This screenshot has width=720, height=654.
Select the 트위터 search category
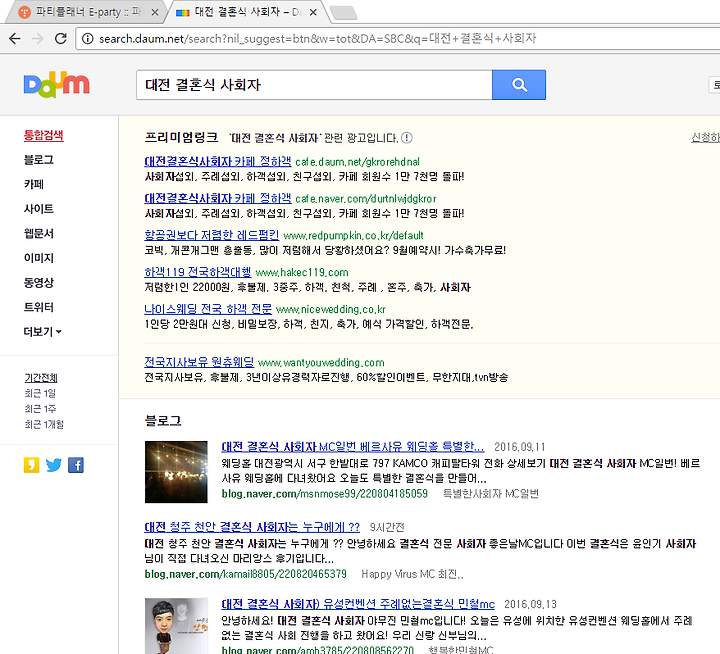click(x=39, y=307)
